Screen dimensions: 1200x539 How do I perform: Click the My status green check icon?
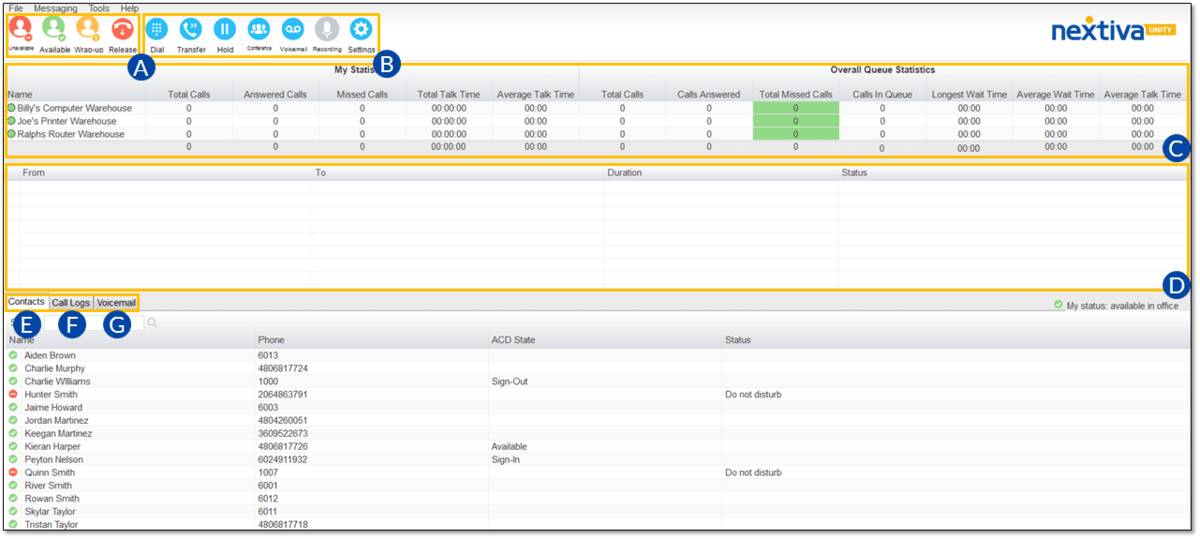pyautogui.click(x=1058, y=305)
